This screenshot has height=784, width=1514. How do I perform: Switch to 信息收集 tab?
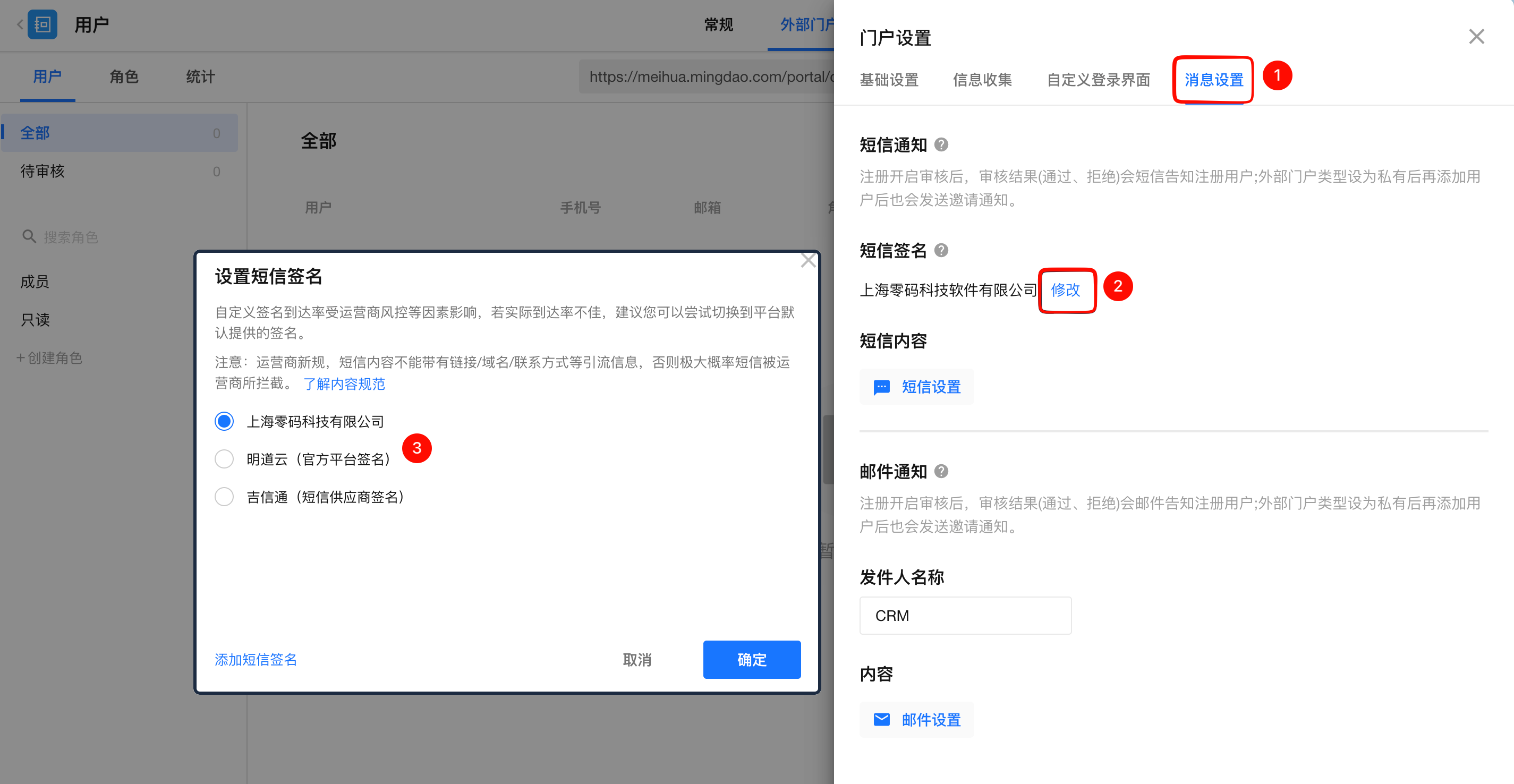[x=982, y=80]
